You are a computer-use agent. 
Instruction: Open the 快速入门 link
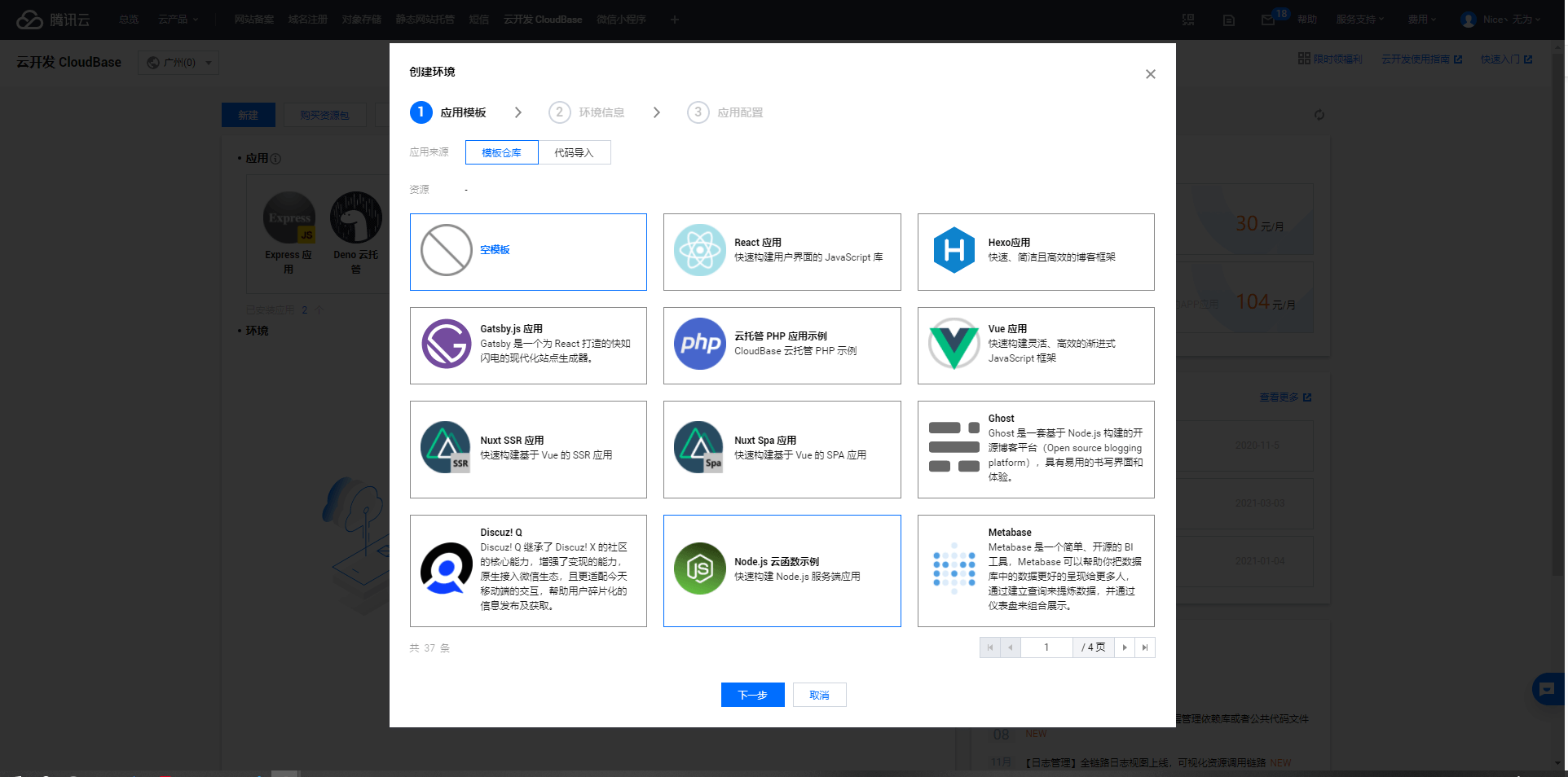(x=1506, y=59)
